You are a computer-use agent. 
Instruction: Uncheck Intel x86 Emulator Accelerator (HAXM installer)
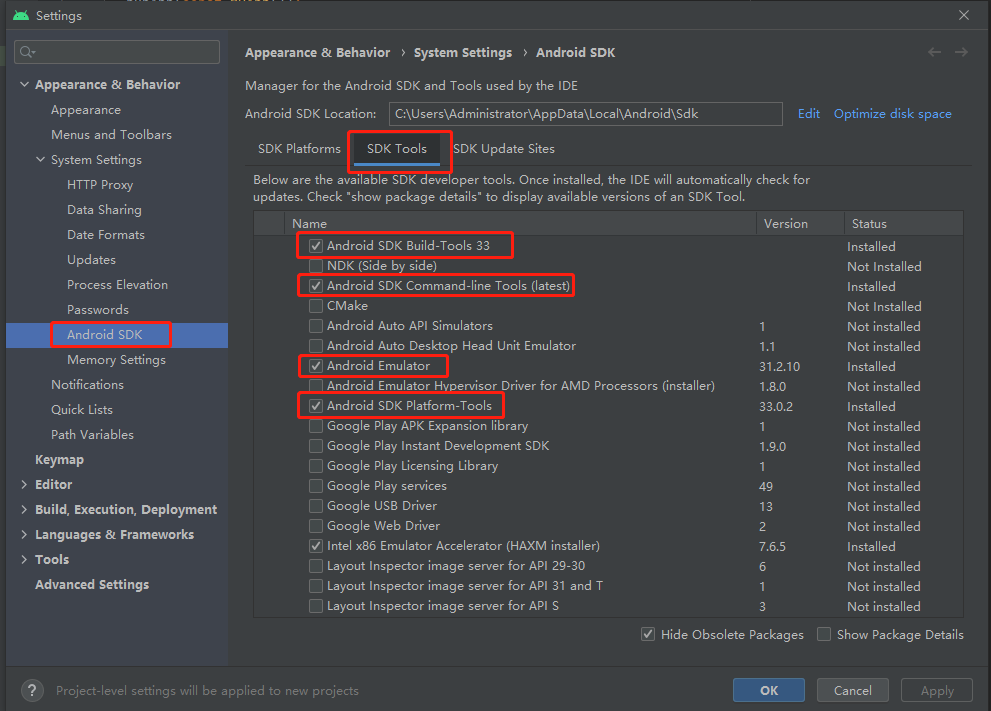click(x=316, y=546)
